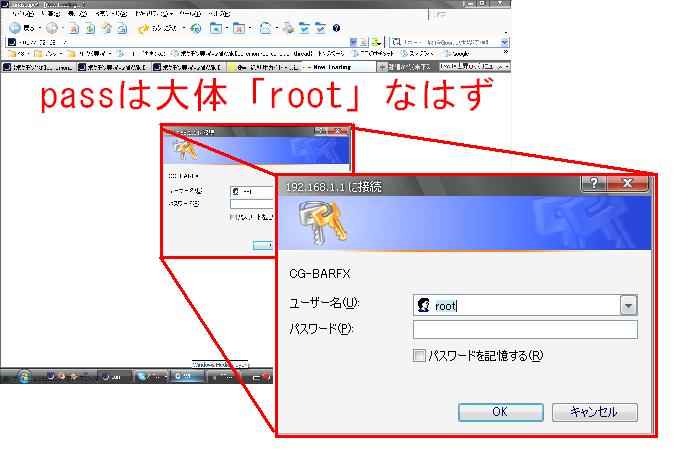
Task: Click the browser Back arrow button
Action: click(15, 28)
